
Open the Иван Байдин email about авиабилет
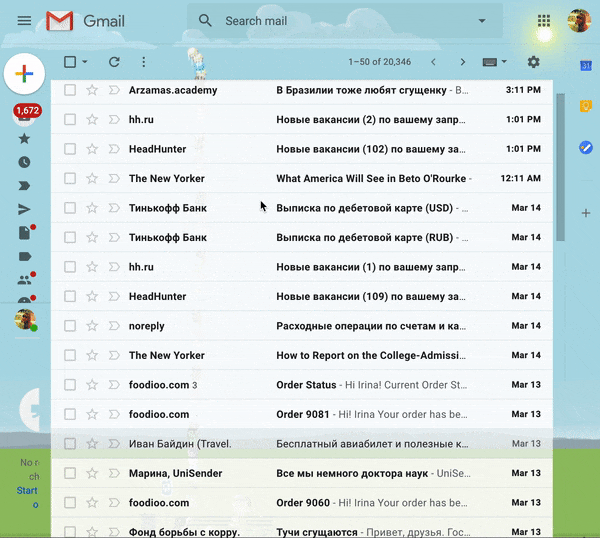pyautogui.click(x=302, y=443)
